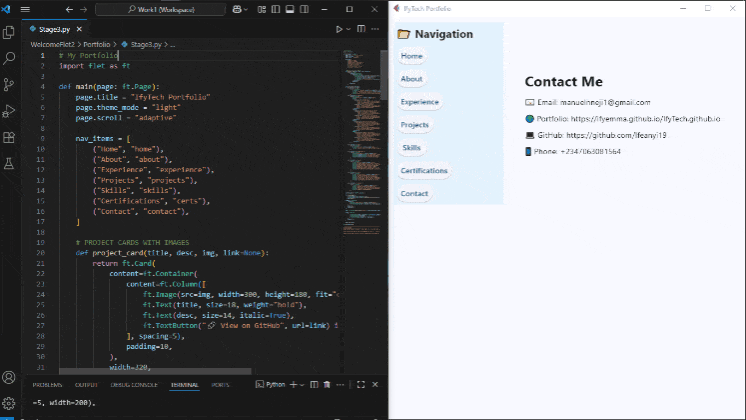
Task: Split the editor to the right
Action: click(x=361, y=29)
